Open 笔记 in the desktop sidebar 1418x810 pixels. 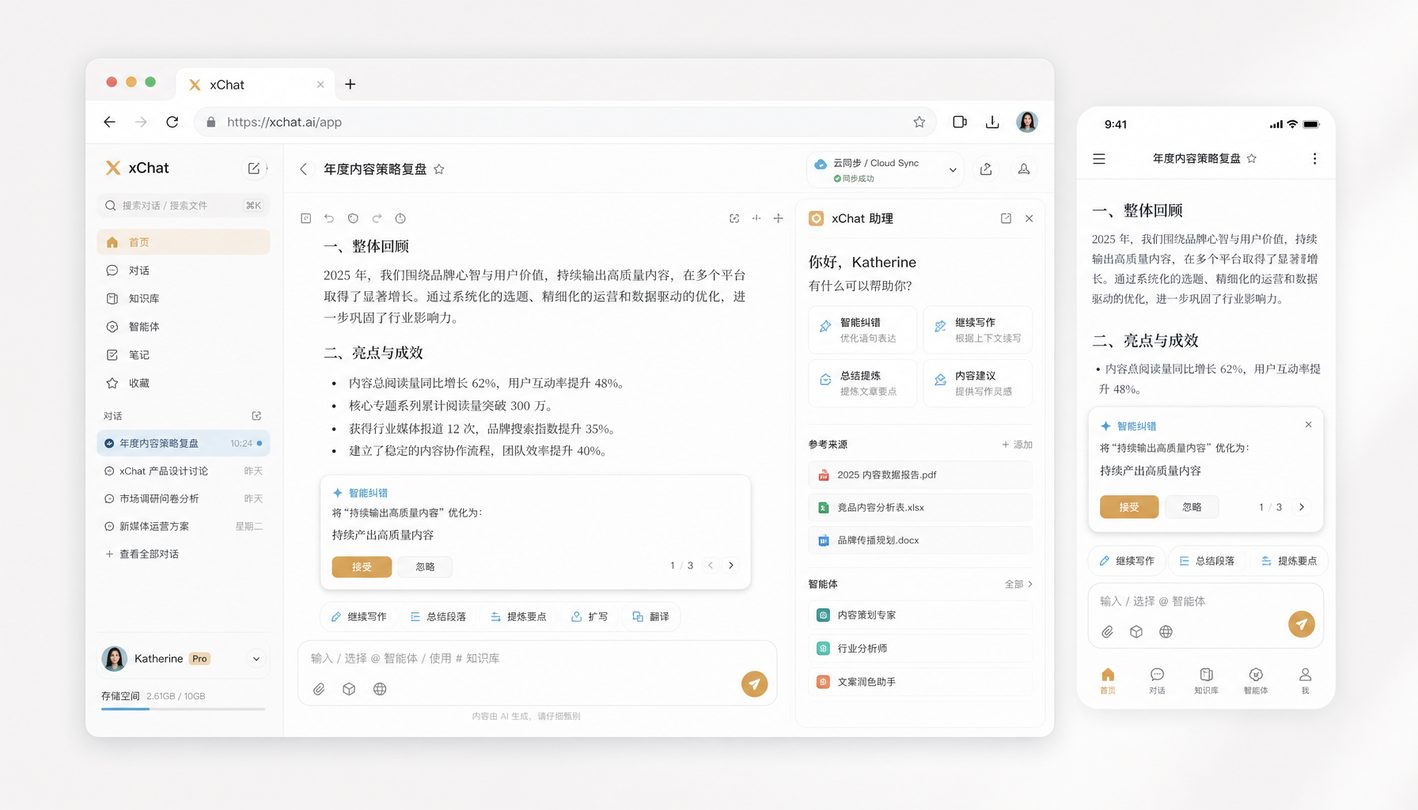coord(183,355)
